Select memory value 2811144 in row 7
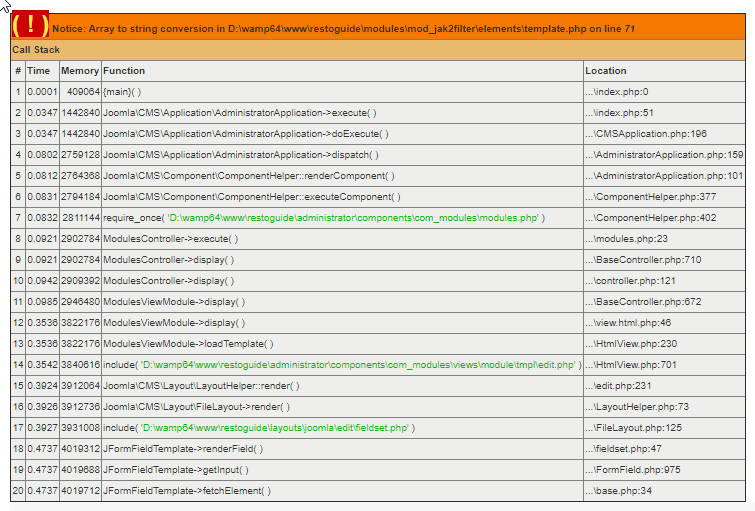The height and width of the screenshot is (511, 755). 80,218
